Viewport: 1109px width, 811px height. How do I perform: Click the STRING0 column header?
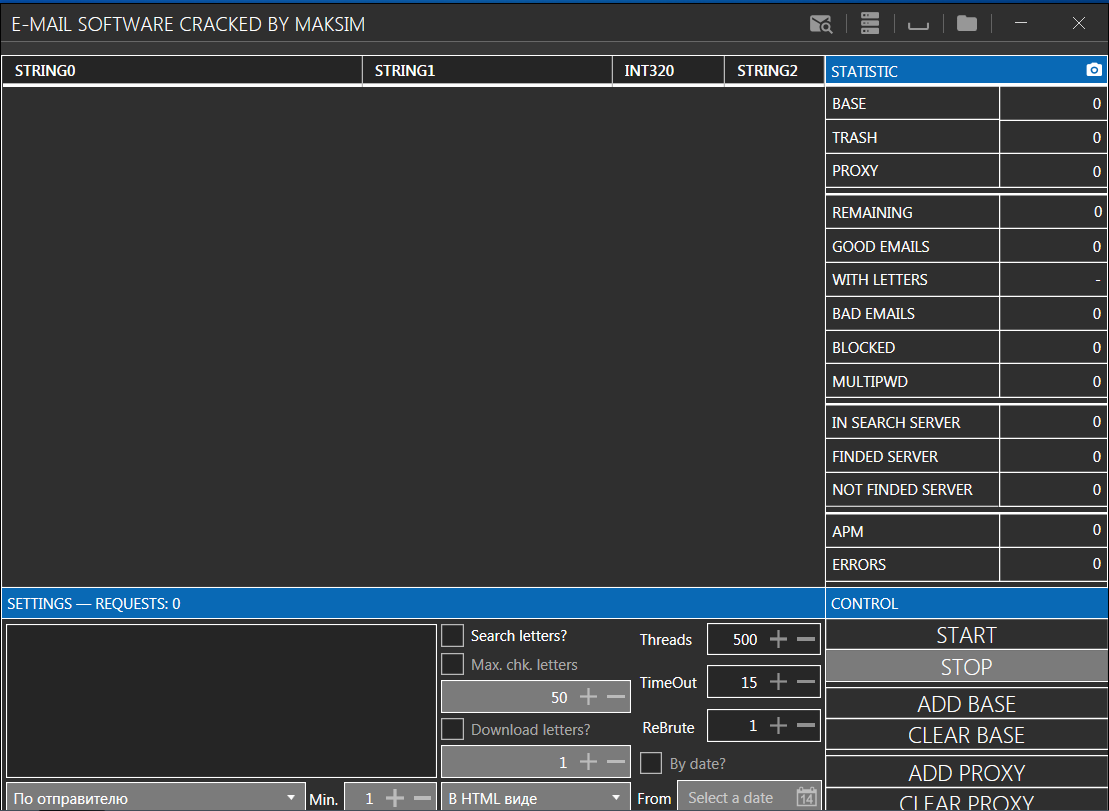point(182,71)
